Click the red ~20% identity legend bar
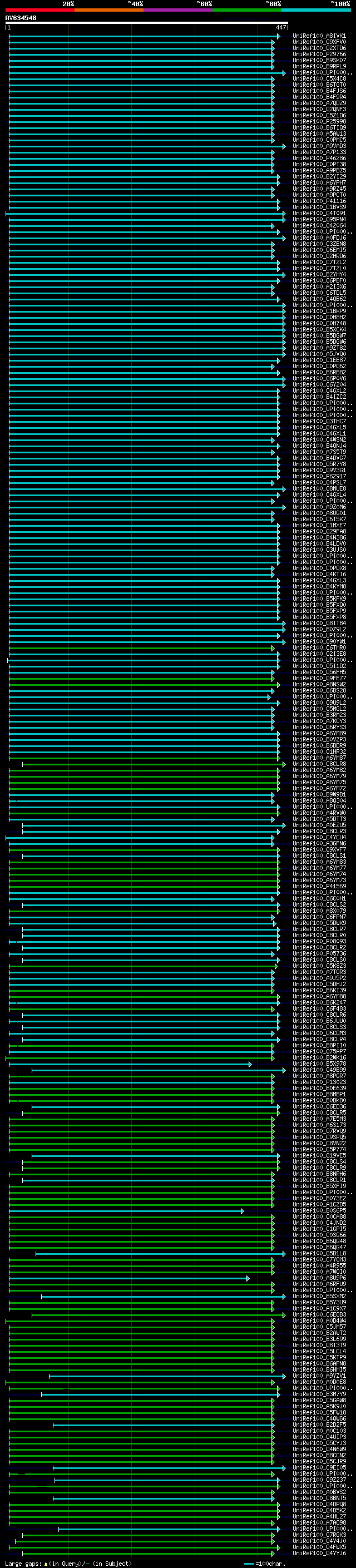Image resolution: width=356 pixels, height=1568 pixels. click(x=39, y=11)
